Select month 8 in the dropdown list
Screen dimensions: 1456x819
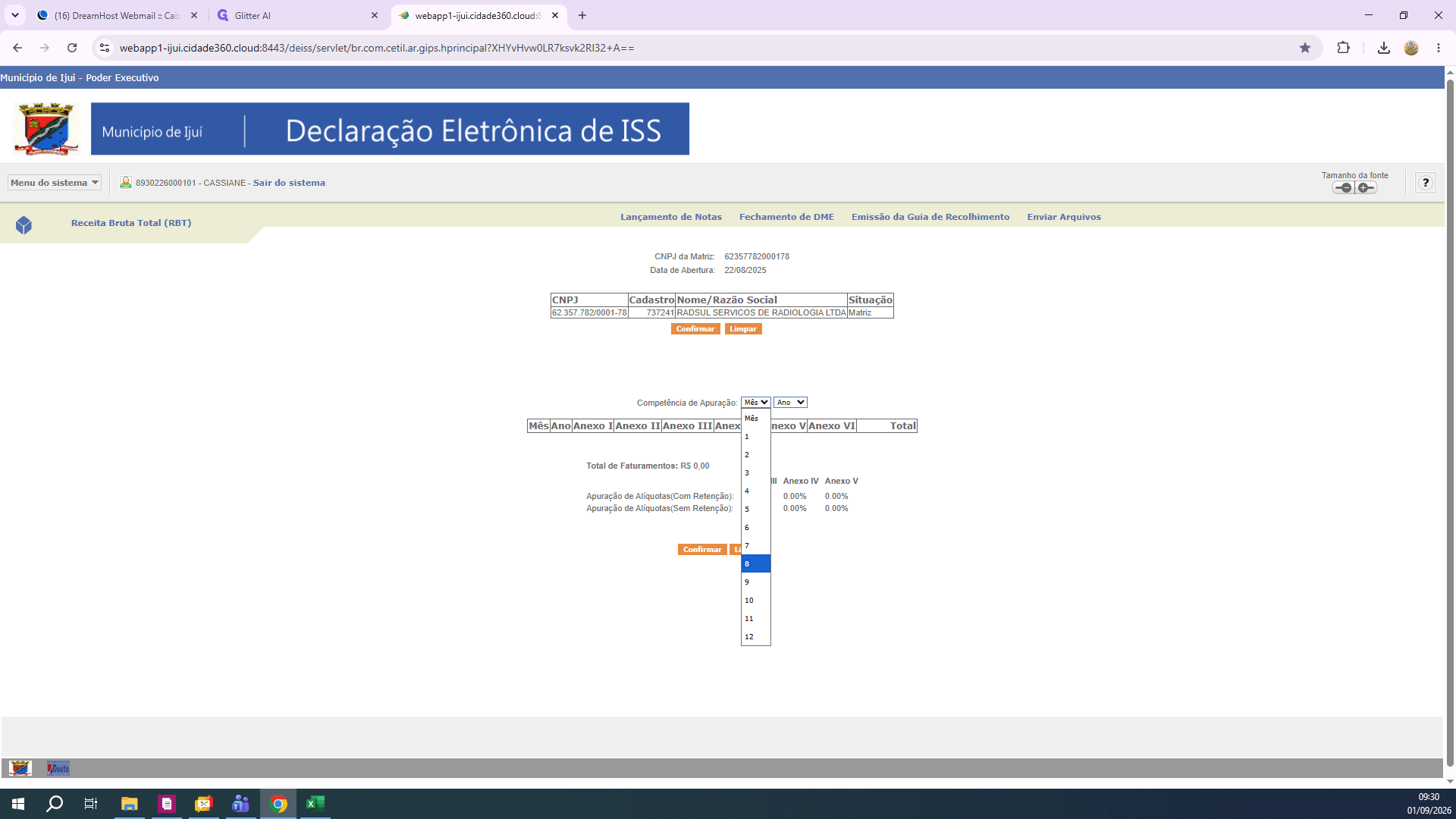pos(756,563)
